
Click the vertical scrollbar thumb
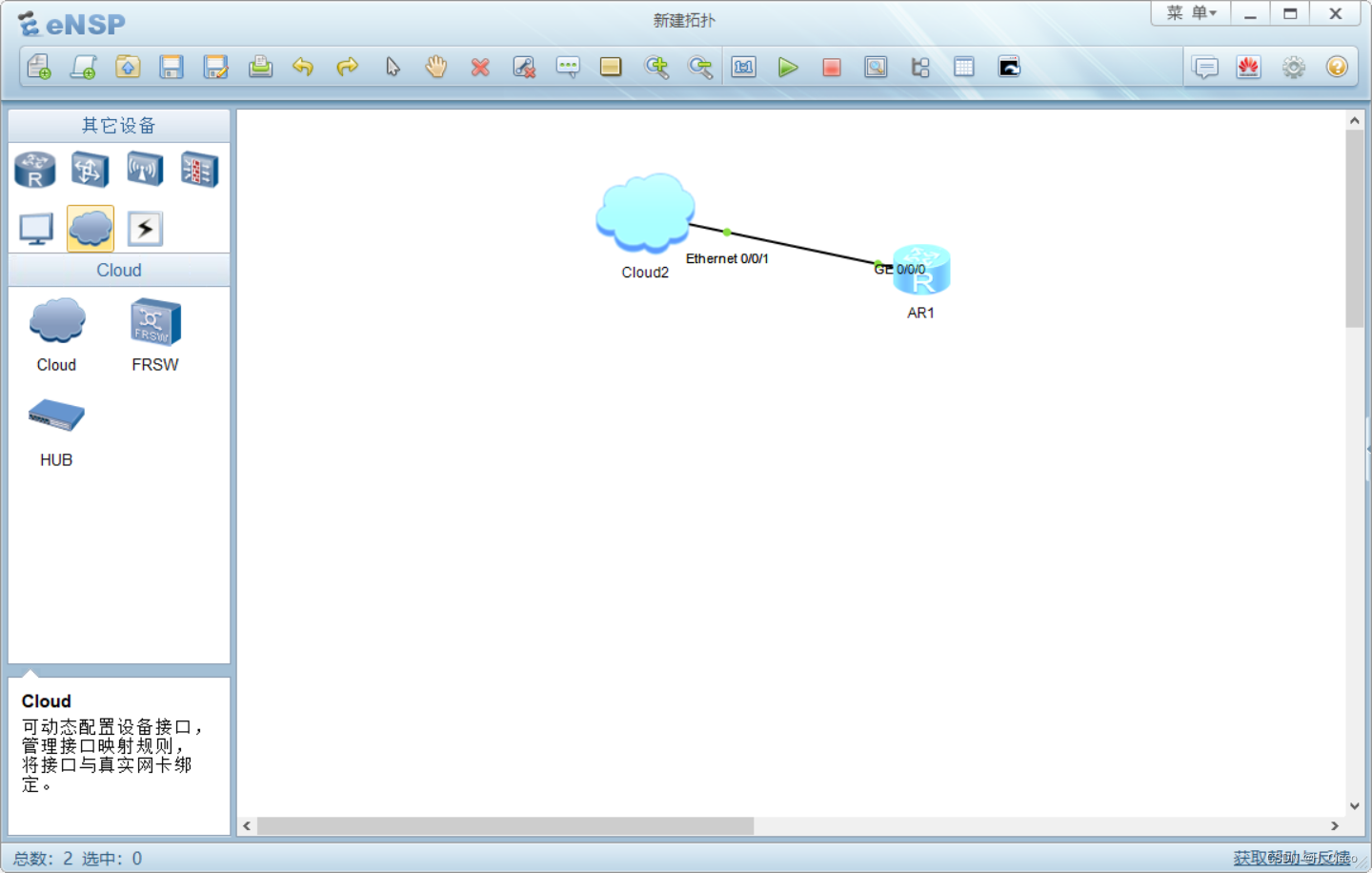(1354, 229)
